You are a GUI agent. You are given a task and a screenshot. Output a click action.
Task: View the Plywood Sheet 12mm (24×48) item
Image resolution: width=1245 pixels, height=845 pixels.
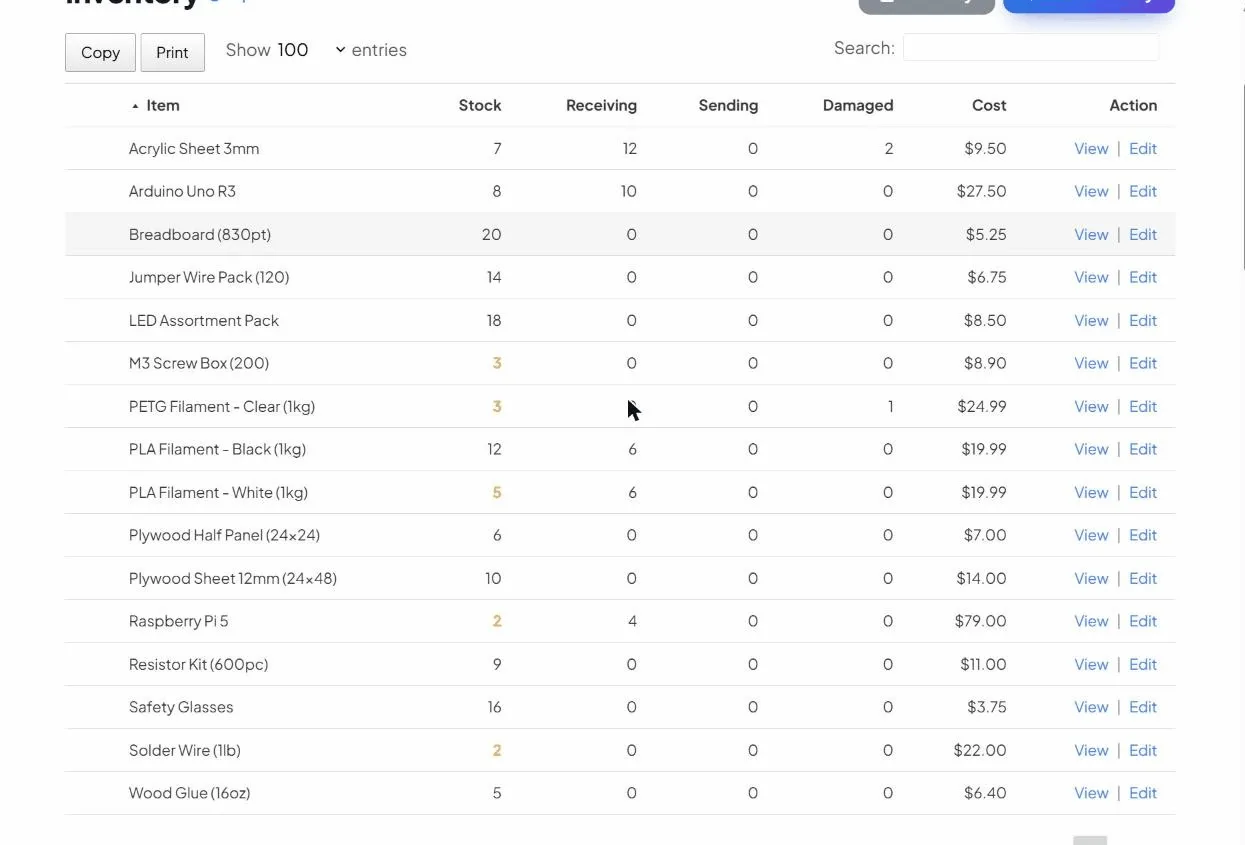click(1091, 578)
